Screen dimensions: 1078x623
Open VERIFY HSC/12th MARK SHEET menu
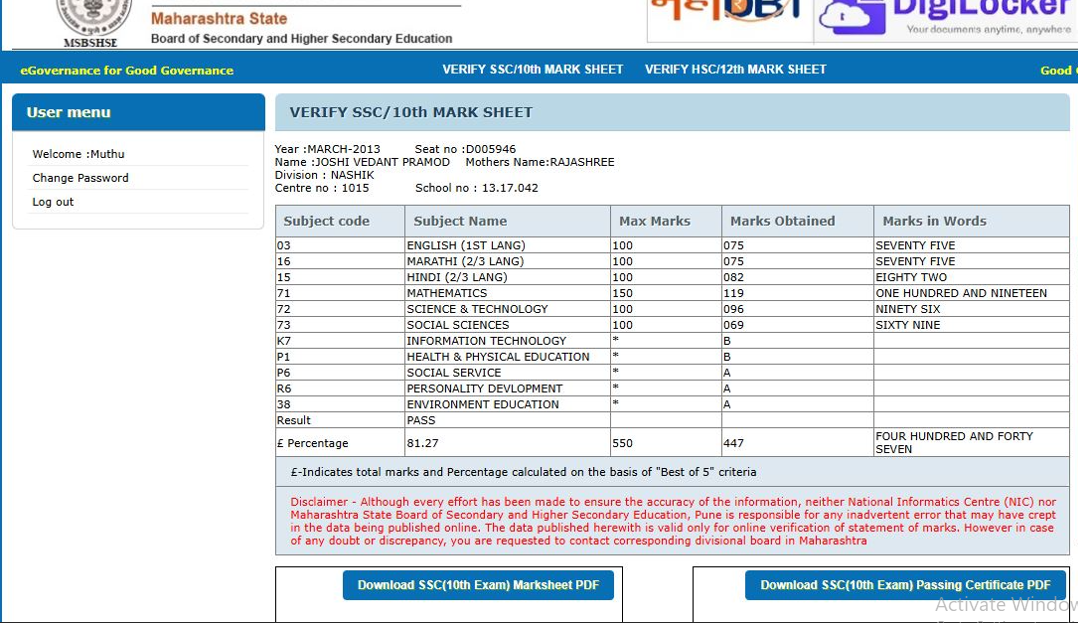tap(735, 70)
